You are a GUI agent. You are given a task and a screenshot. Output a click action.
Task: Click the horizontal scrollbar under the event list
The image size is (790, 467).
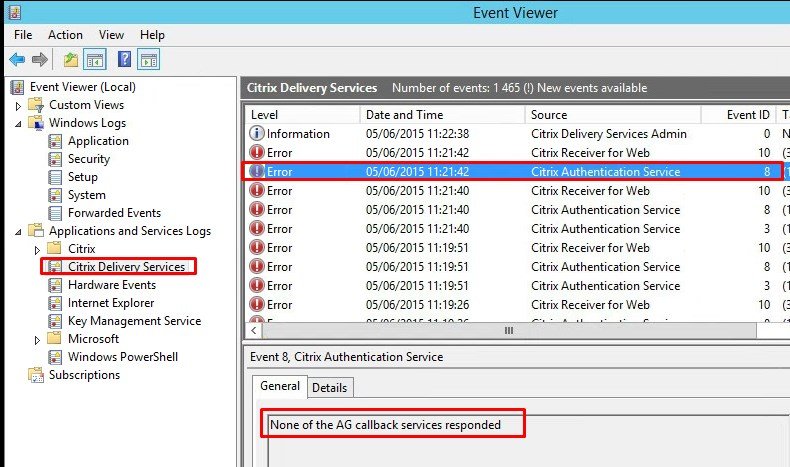click(x=508, y=330)
